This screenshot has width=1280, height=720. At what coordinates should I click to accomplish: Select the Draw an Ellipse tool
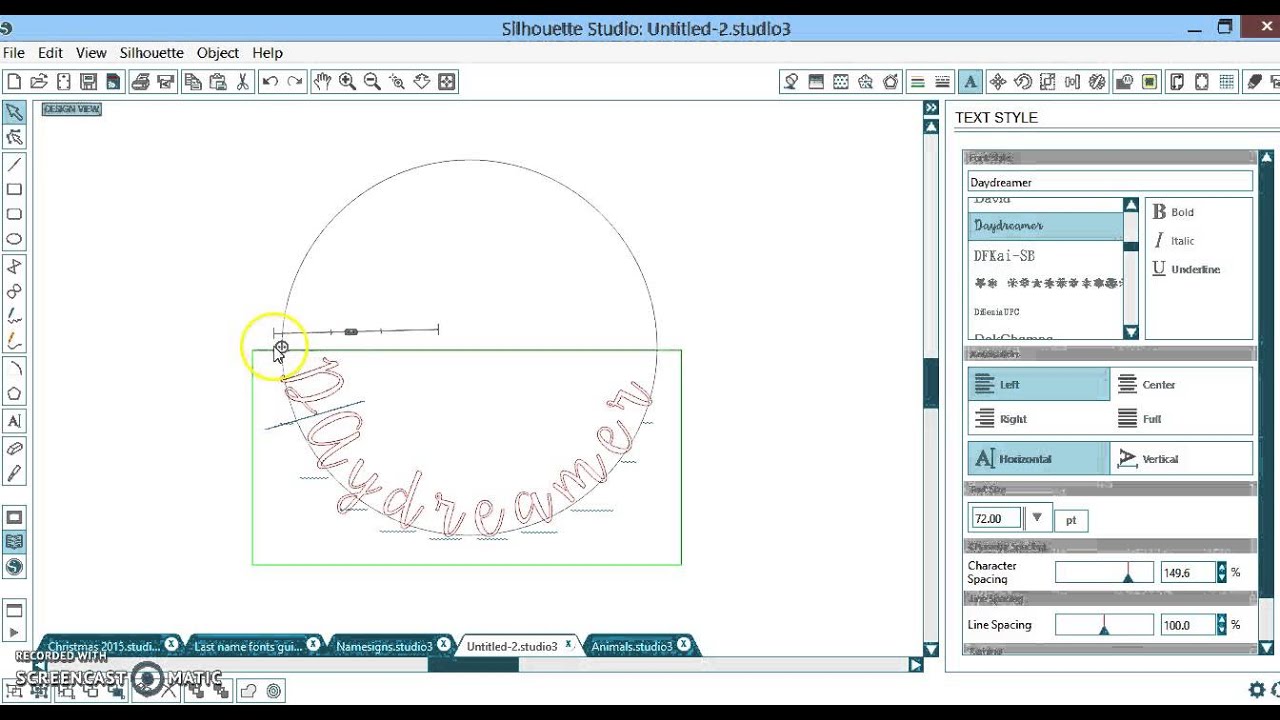[x=14, y=239]
